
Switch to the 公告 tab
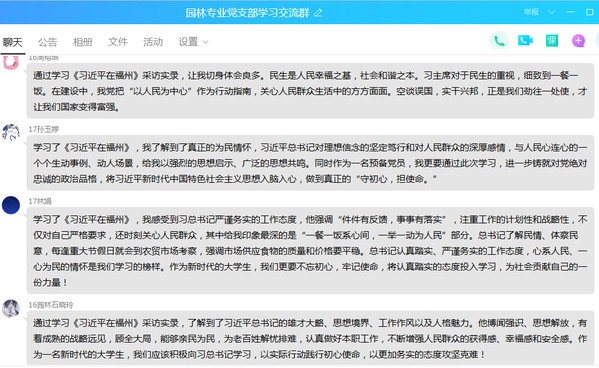(x=47, y=42)
